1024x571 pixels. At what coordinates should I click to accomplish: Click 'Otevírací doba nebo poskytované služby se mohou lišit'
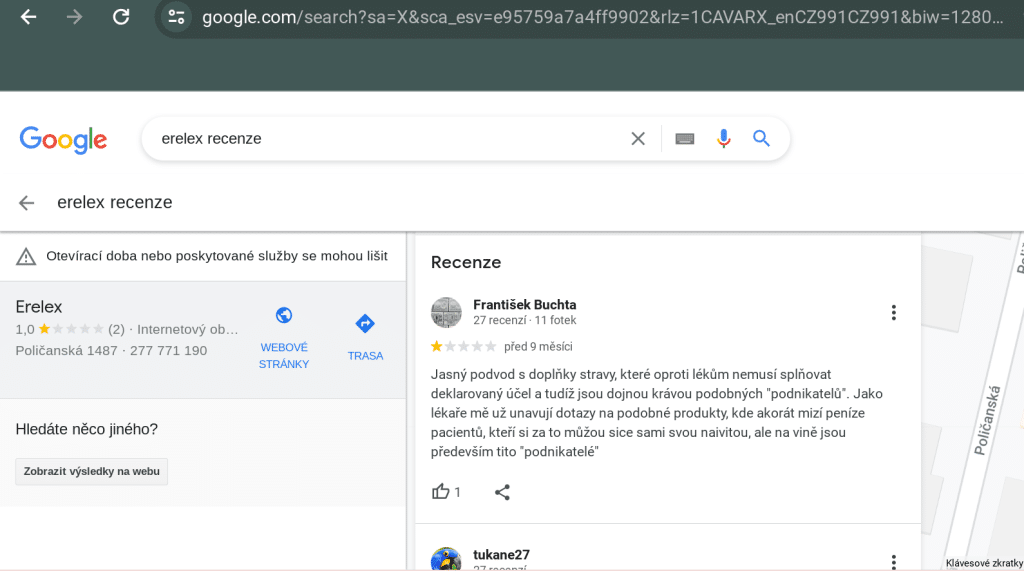pyautogui.click(x=217, y=256)
